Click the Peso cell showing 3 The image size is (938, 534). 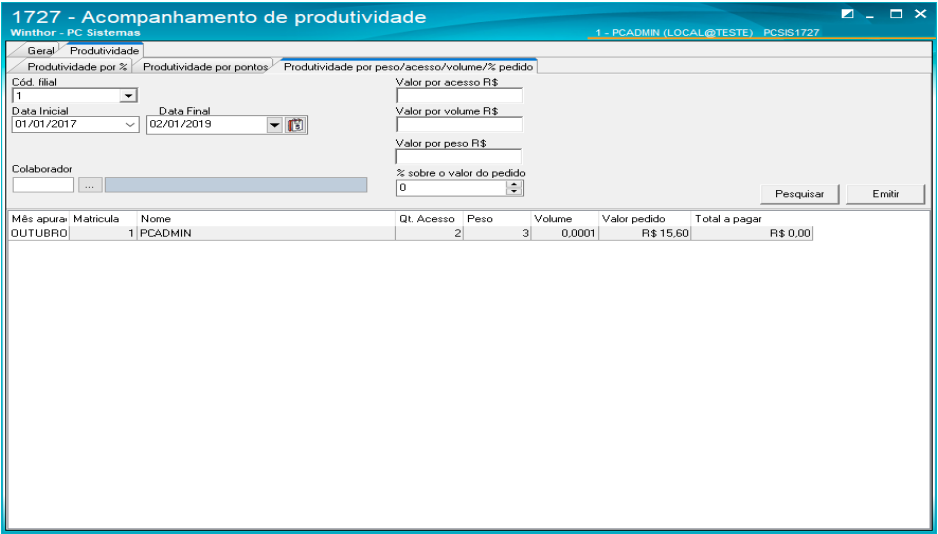coord(497,233)
